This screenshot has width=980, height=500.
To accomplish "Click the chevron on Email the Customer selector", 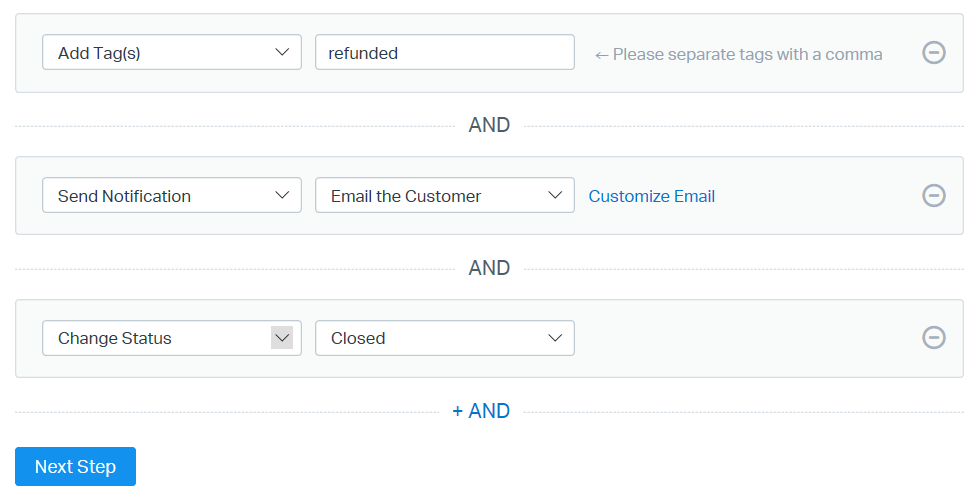I will tap(555, 195).
